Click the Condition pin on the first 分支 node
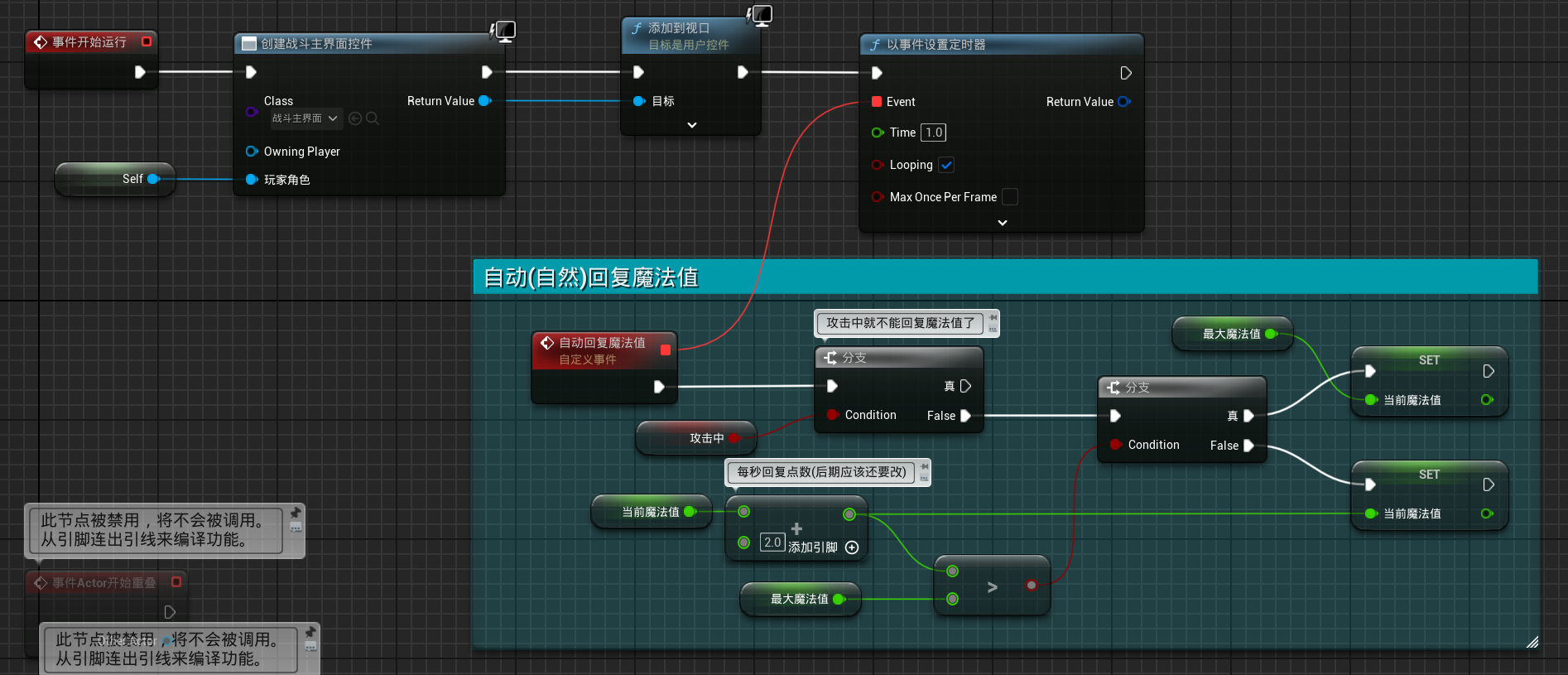This screenshot has height=675, width=1568. click(x=833, y=415)
